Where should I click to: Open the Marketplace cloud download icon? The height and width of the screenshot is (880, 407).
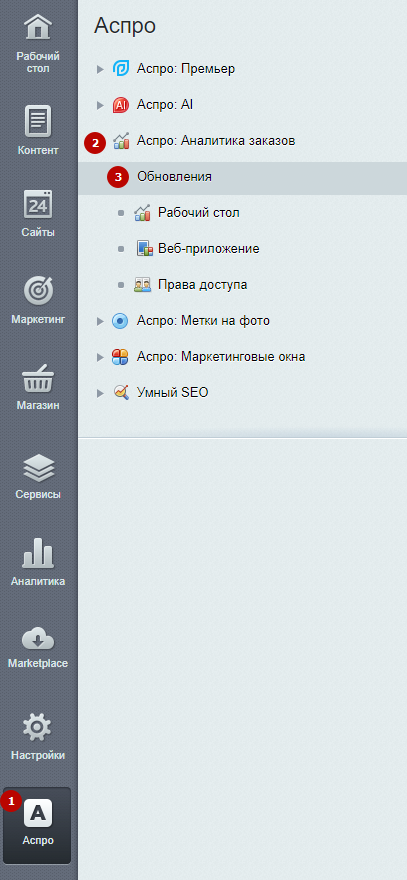pyautogui.click(x=38, y=639)
